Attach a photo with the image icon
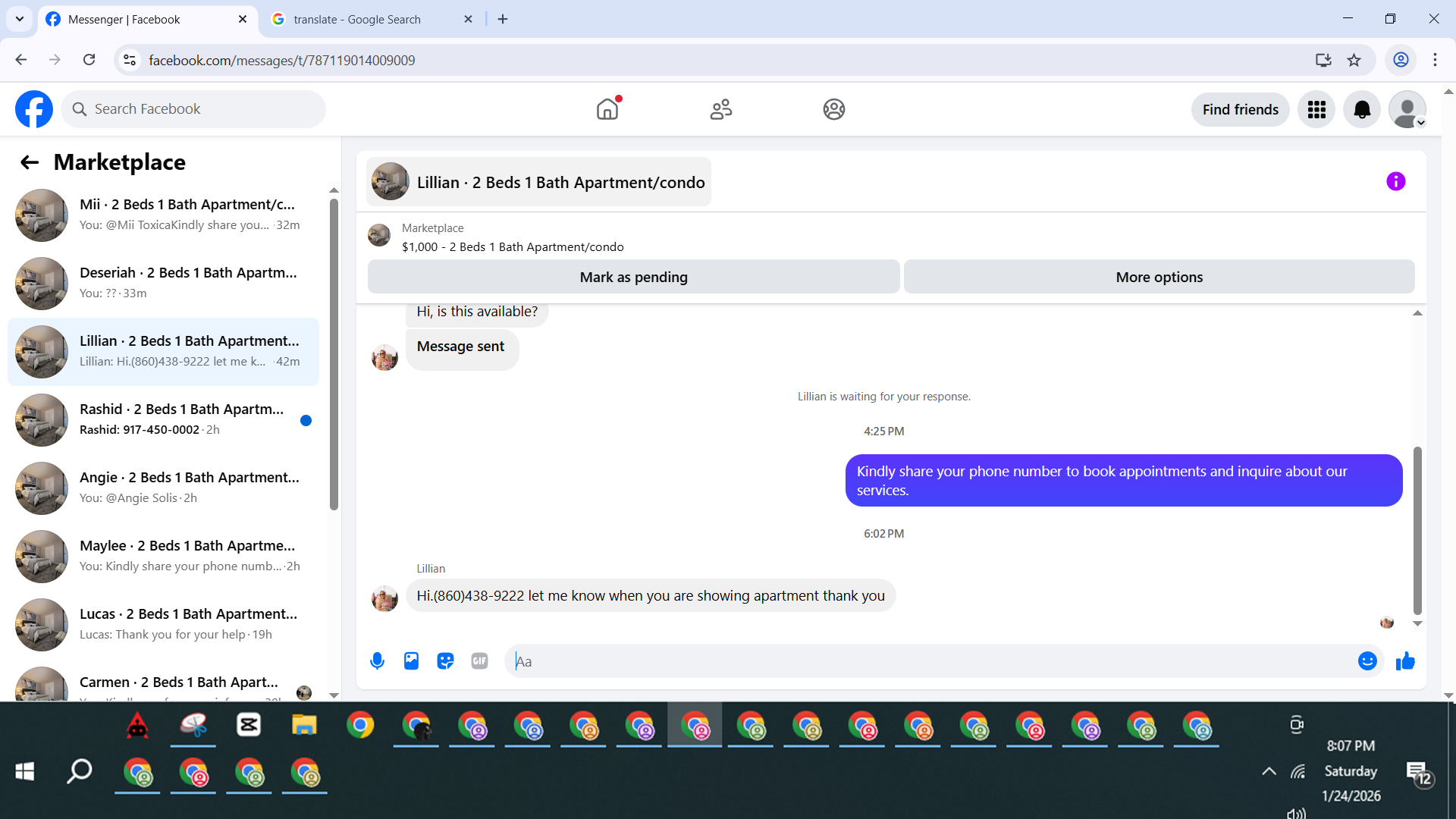 click(x=411, y=661)
